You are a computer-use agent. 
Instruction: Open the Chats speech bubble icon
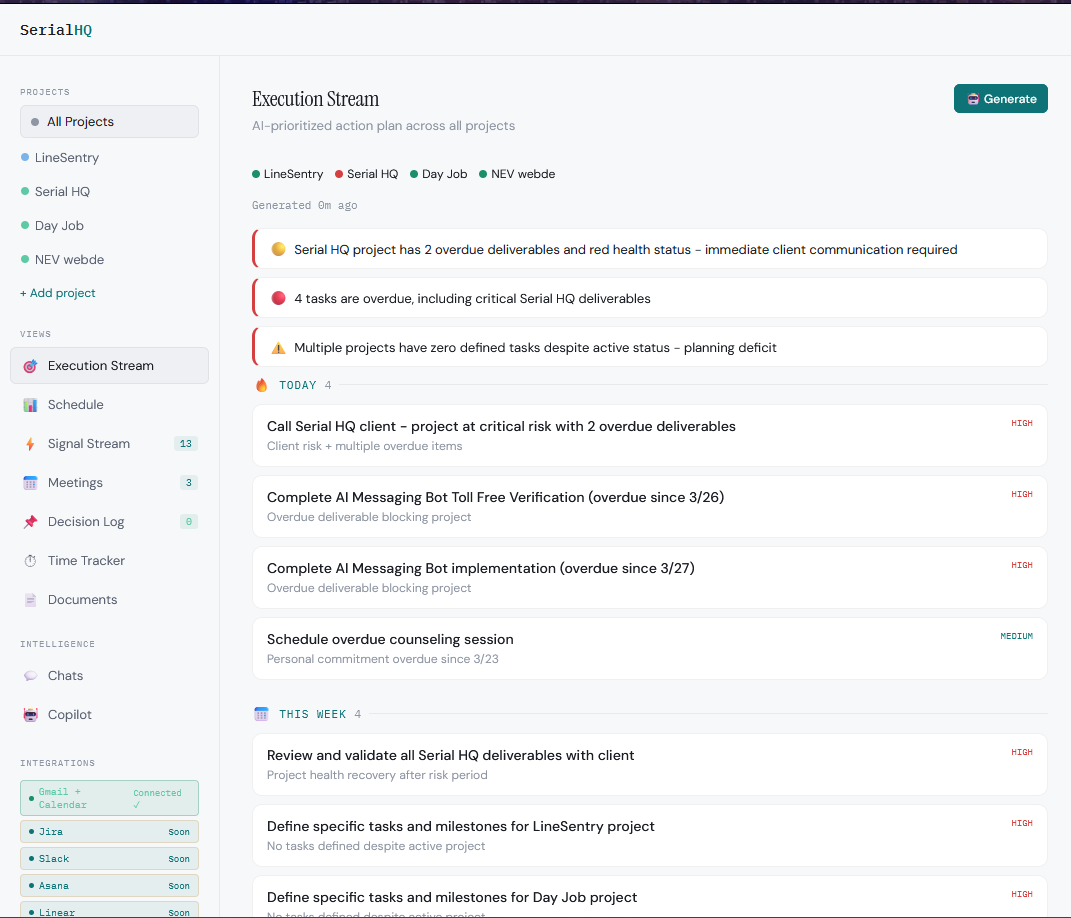31,675
